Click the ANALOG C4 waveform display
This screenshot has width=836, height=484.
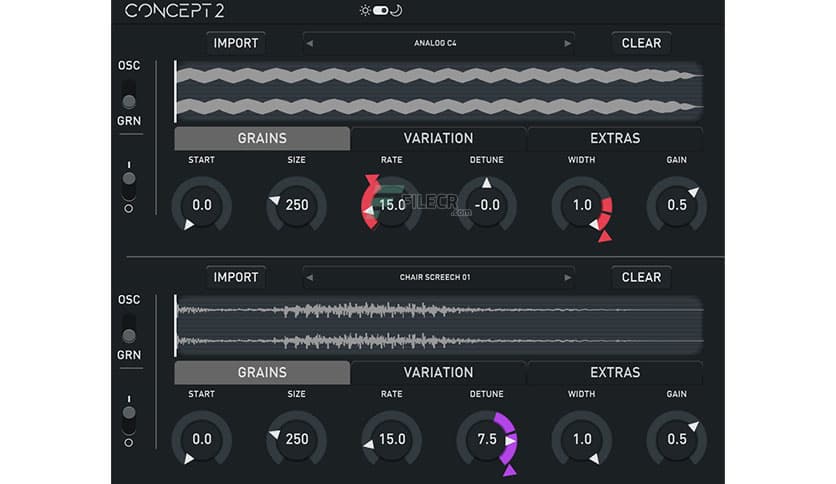(439, 92)
